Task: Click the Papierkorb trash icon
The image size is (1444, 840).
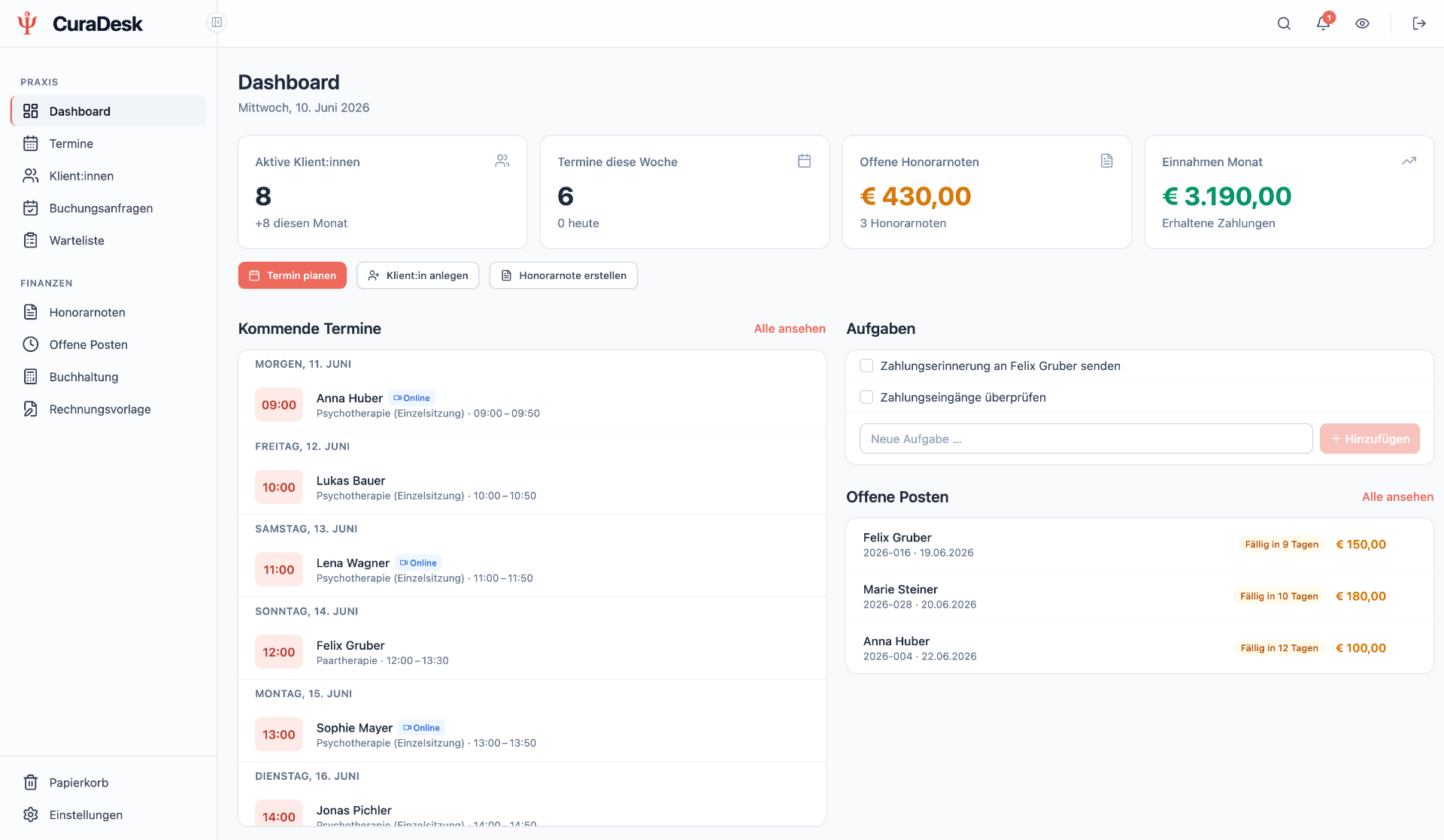Action: pyautogui.click(x=31, y=783)
